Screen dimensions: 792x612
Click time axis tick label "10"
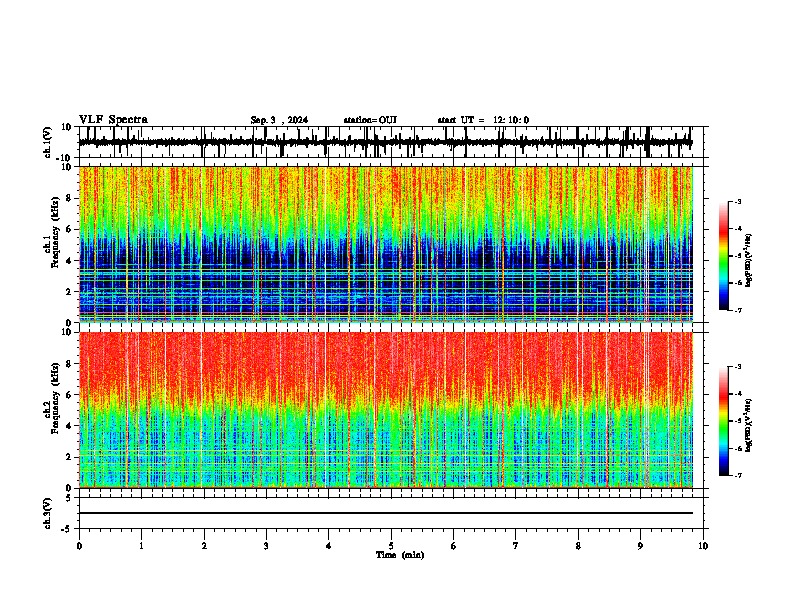tap(703, 546)
